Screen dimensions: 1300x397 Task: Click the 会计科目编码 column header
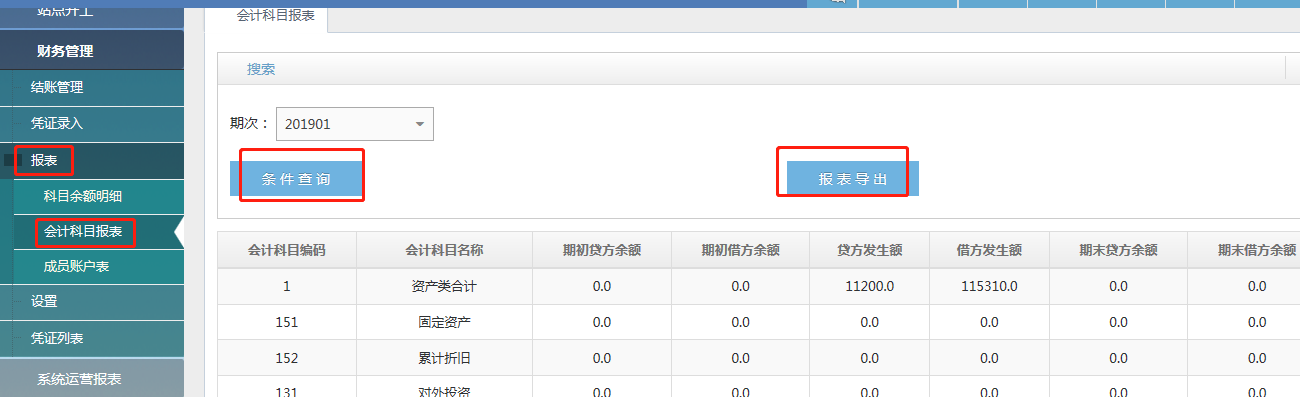coord(287,250)
